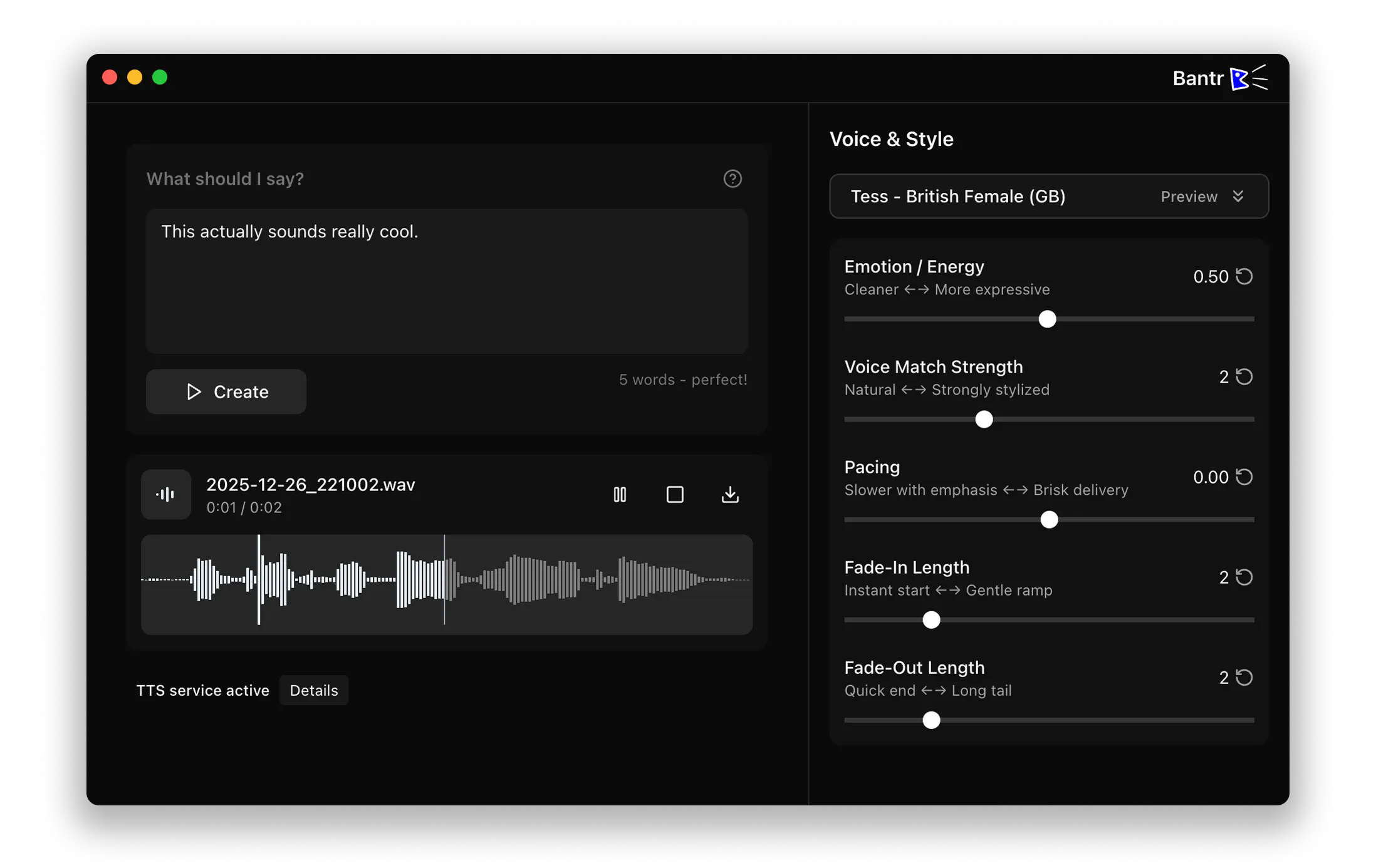Image resolution: width=1376 pixels, height=868 pixels.
Task: Reset the Voice Match Strength value
Action: [x=1244, y=376]
